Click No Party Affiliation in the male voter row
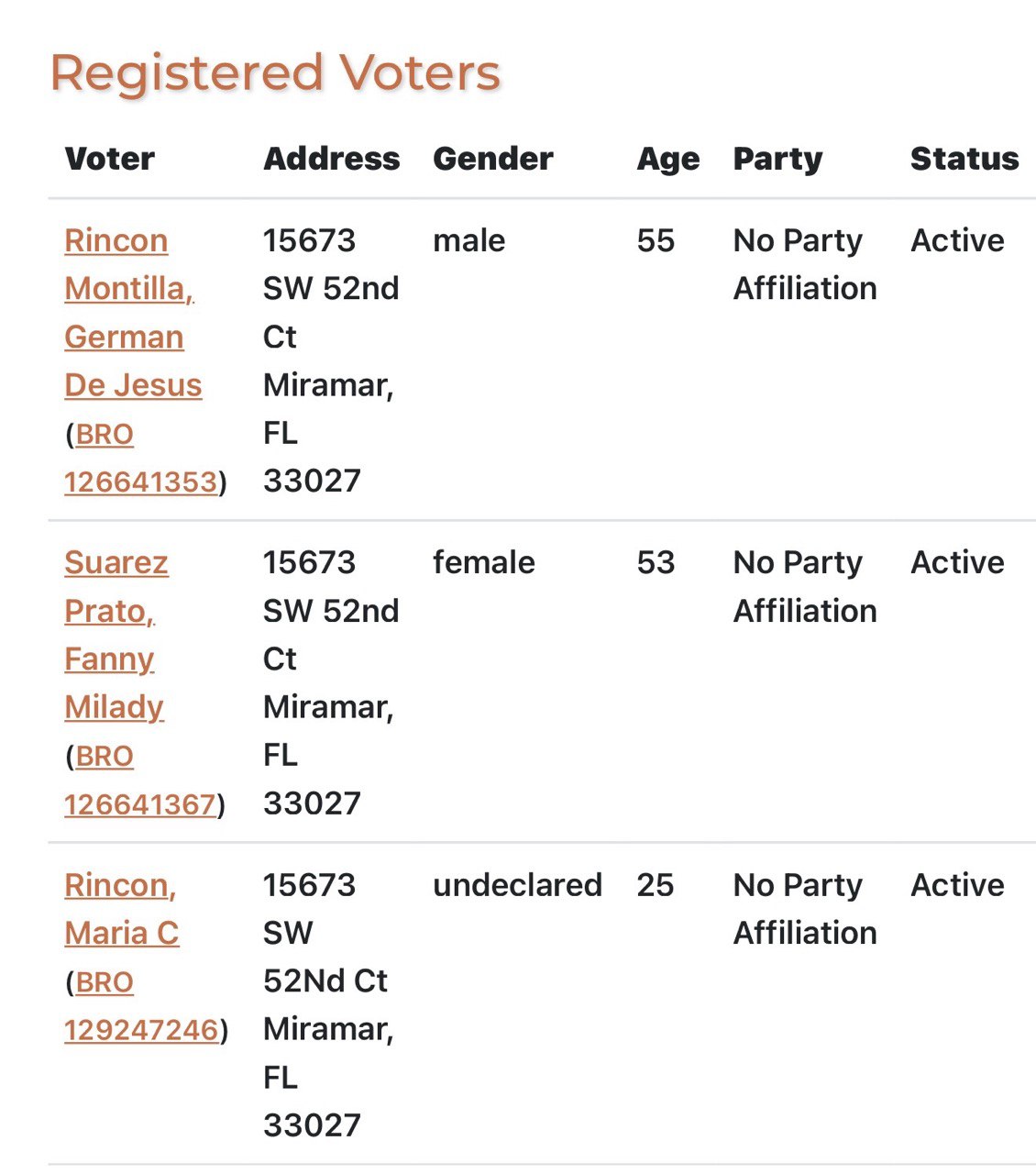Viewport: 1036px width, 1174px height. click(805, 264)
